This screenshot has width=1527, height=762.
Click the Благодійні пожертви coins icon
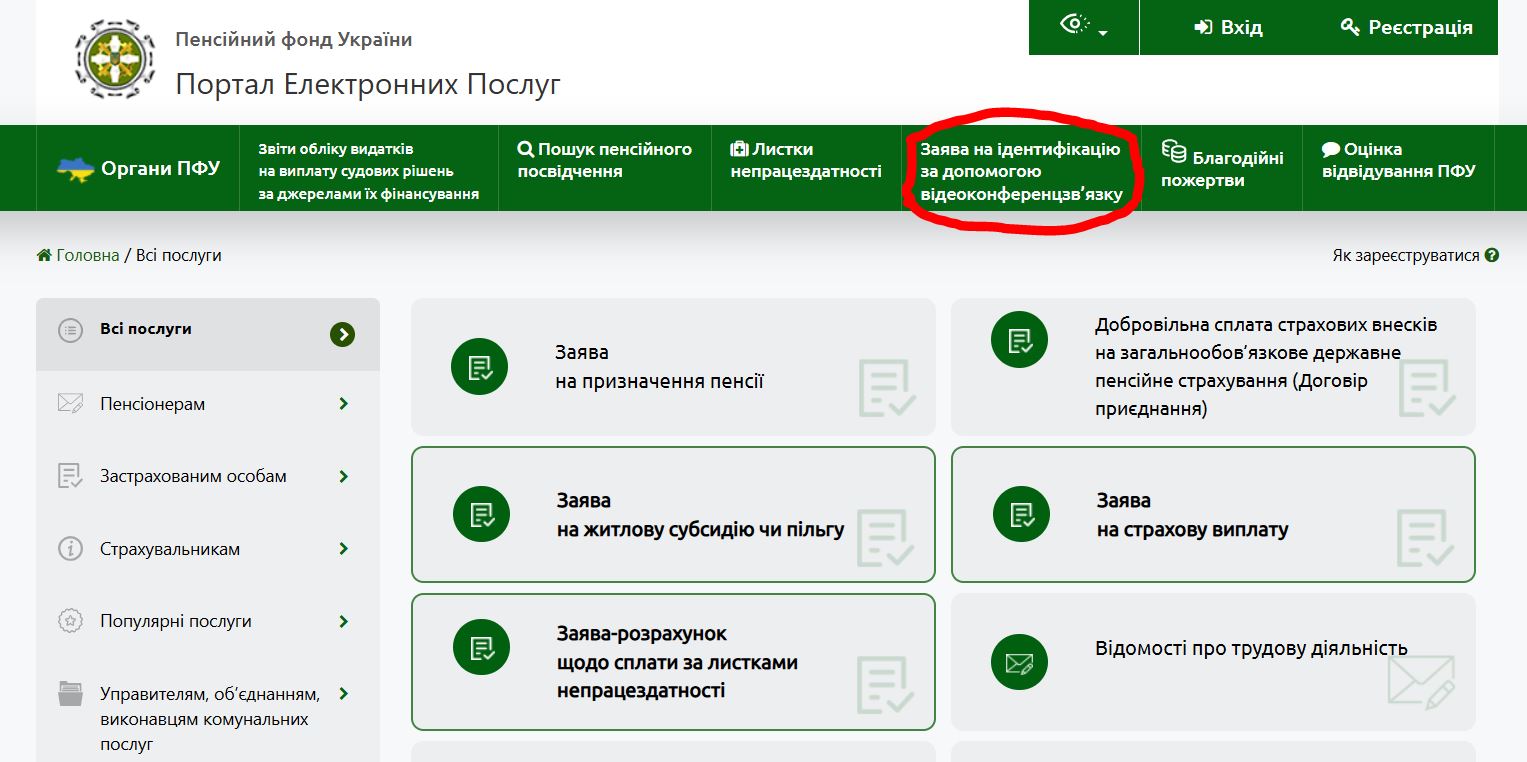(x=1173, y=152)
